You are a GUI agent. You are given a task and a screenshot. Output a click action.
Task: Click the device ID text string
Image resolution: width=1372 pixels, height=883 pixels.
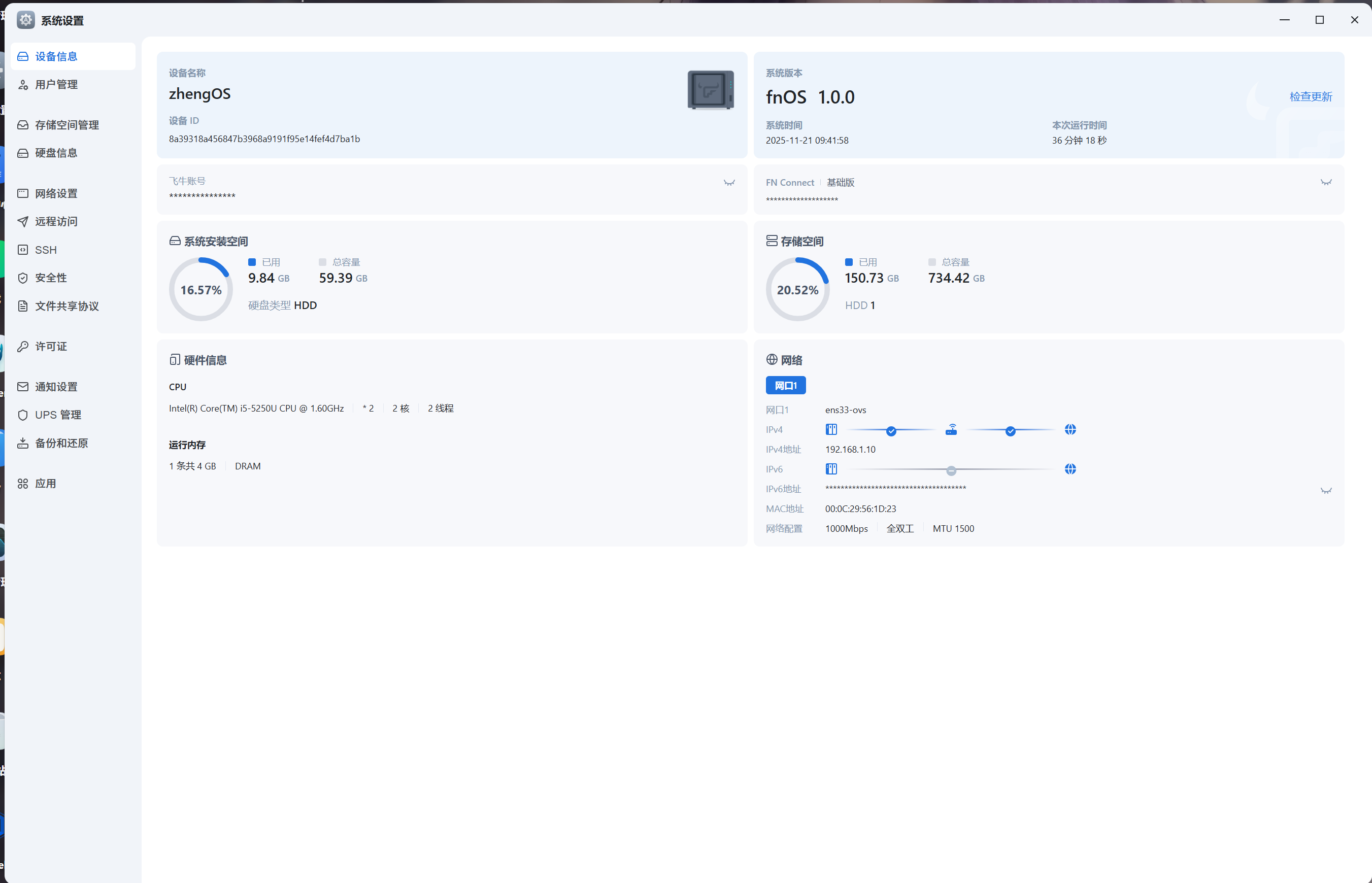pyautogui.click(x=264, y=139)
